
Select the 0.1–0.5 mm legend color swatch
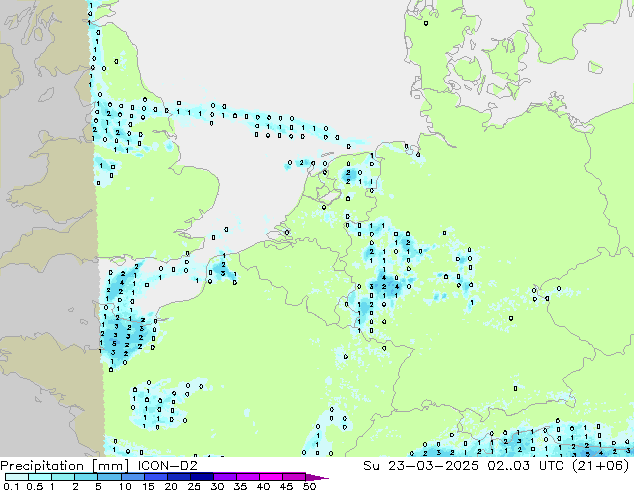pyautogui.click(x=17, y=477)
